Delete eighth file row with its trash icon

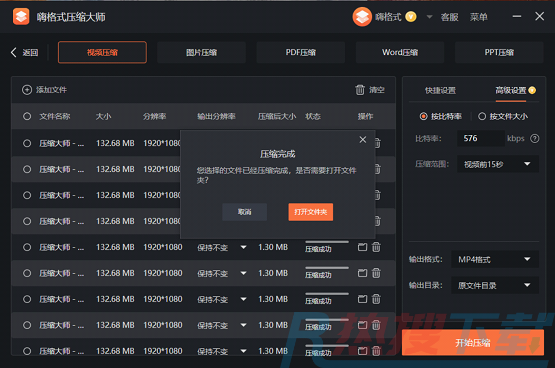[x=376, y=325]
